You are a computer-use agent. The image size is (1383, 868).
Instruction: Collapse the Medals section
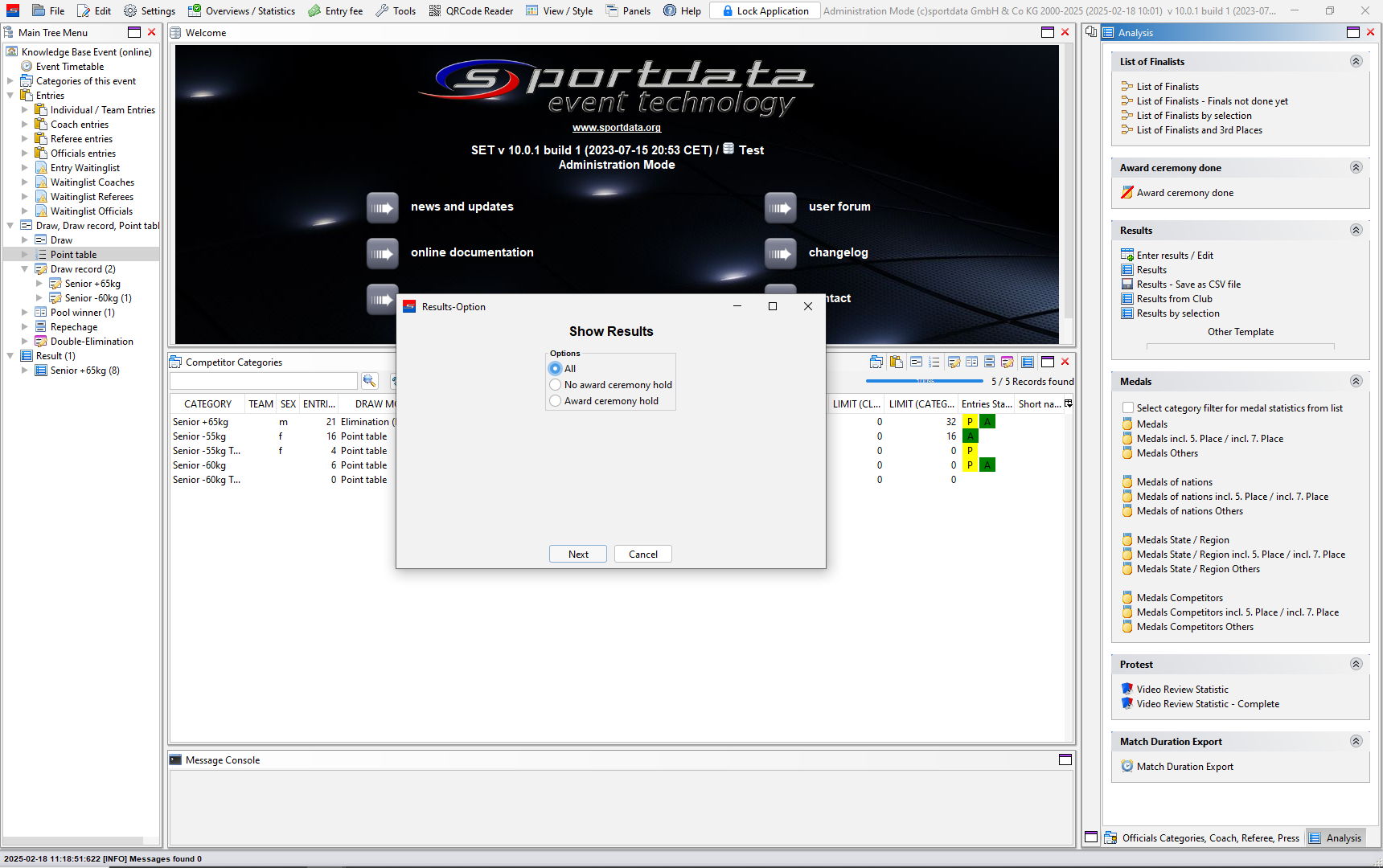1356,381
